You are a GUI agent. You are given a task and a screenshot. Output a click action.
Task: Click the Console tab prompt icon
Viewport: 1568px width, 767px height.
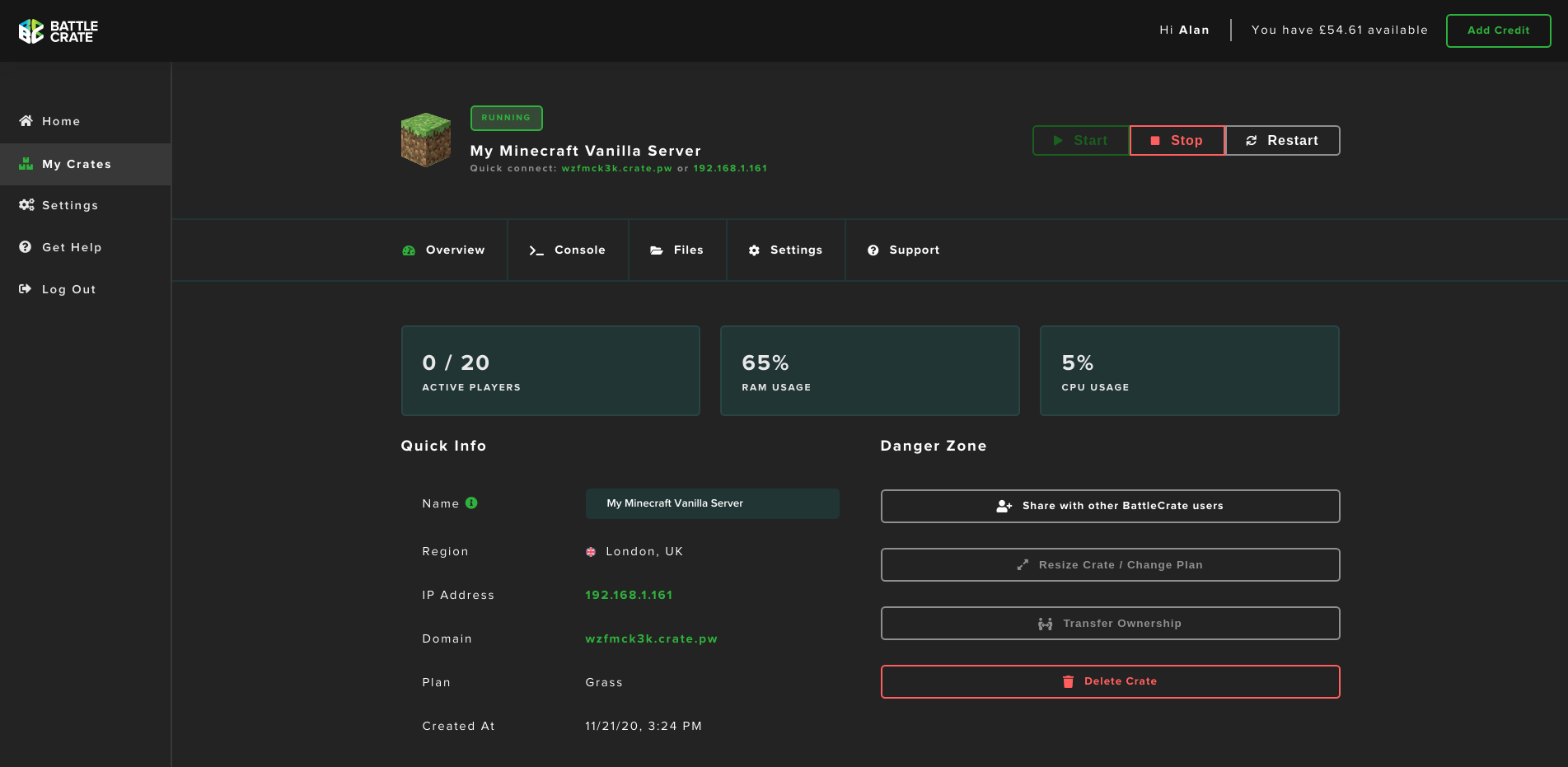coord(536,250)
